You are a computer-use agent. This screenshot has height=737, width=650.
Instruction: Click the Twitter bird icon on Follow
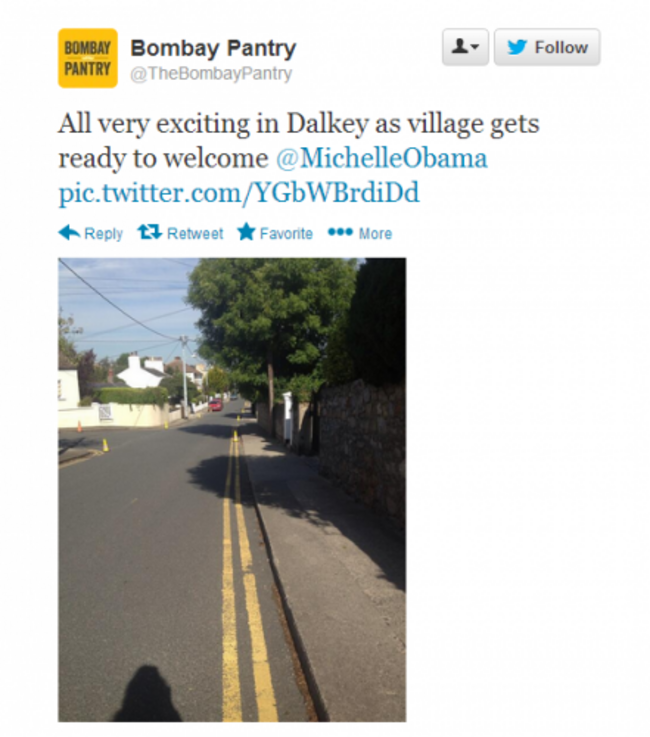tap(517, 47)
